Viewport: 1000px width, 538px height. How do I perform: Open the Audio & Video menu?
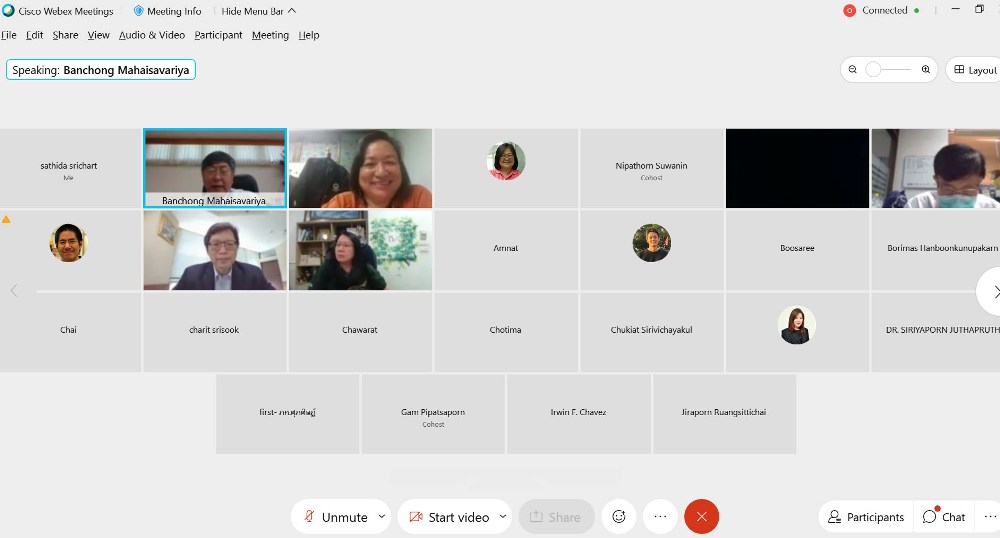coord(152,35)
